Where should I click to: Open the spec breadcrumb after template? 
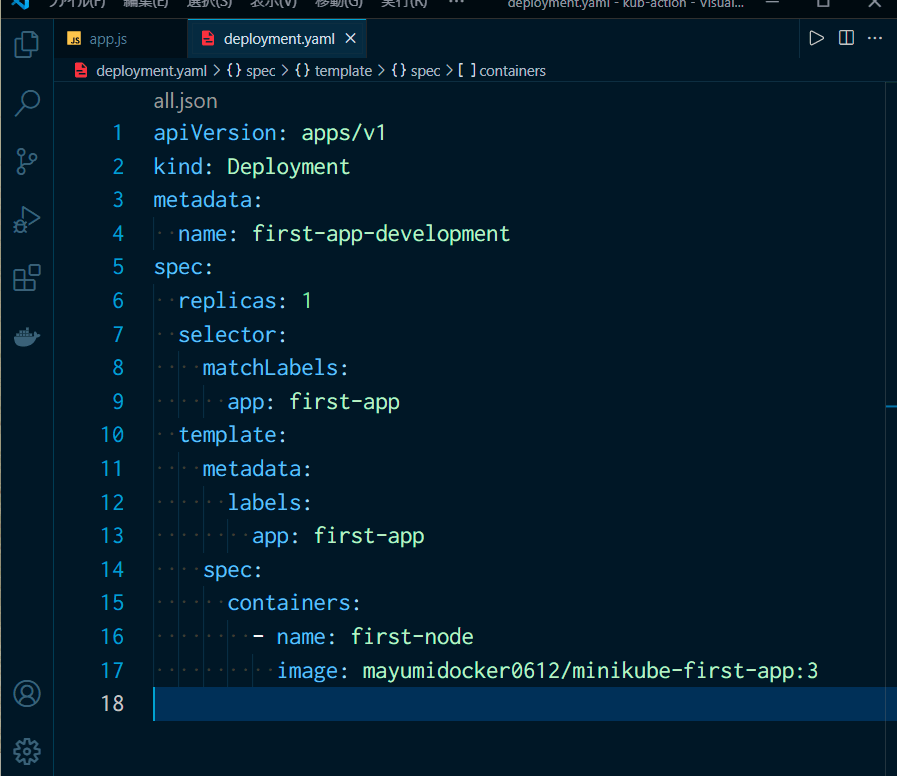pos(416,71)
